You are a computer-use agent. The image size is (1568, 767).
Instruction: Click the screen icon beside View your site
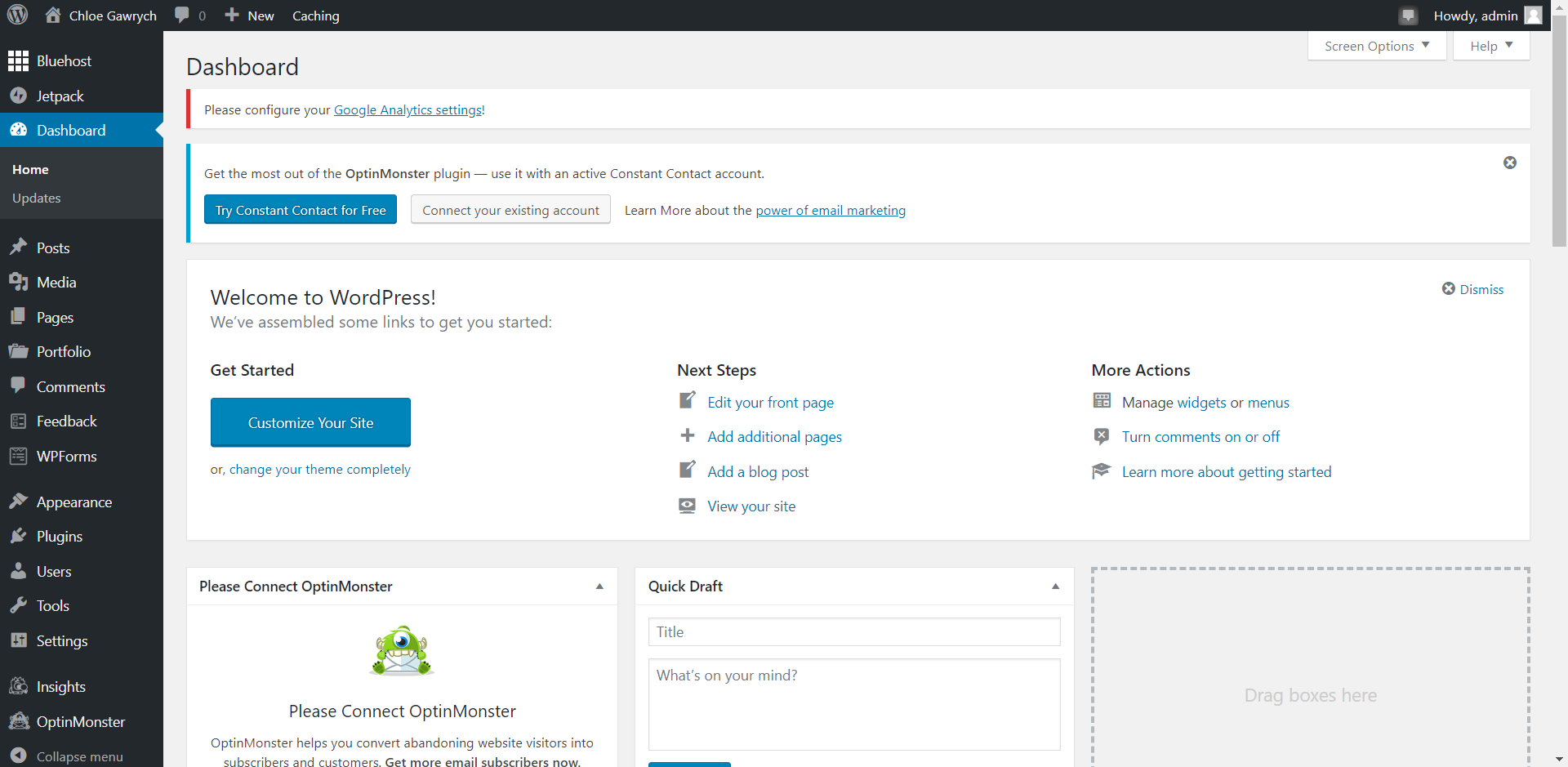(x=688, y=506)
